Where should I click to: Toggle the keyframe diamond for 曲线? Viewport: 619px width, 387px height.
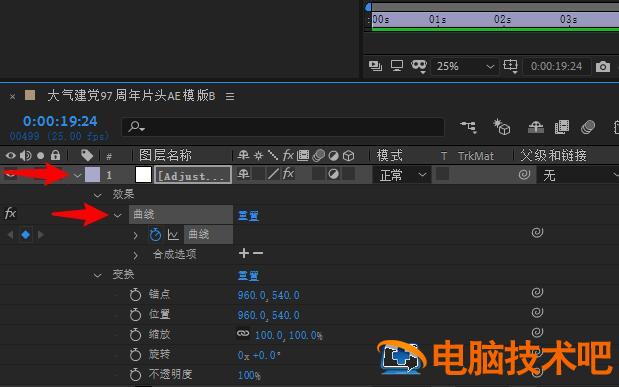point(26,235)
